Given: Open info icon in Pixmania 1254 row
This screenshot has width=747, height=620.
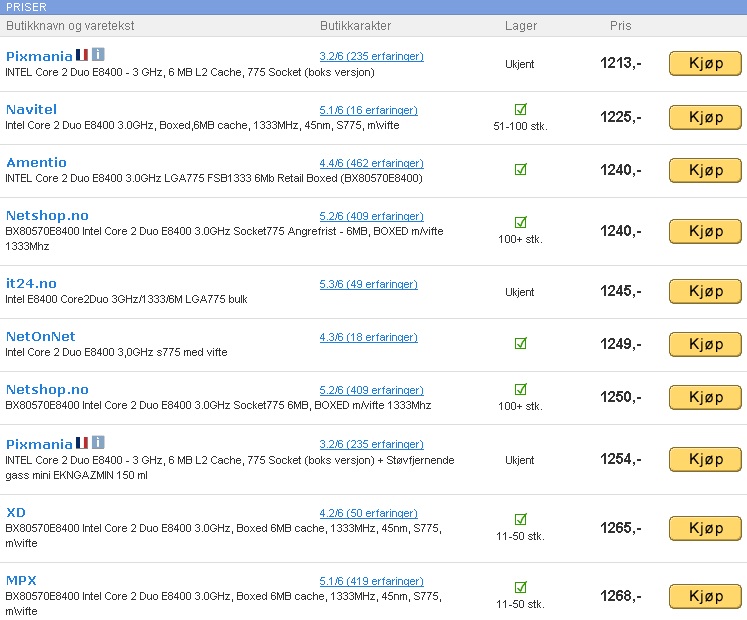Looking at the screenshot, I should [x=98, y=442].
